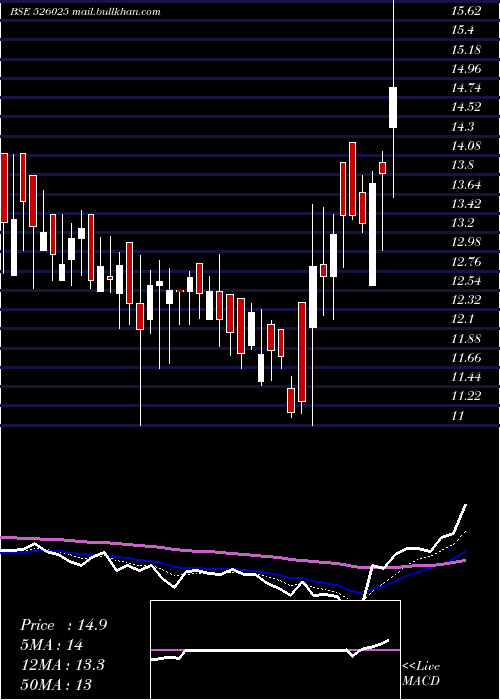Click the "Price : 14.9" legend entry

(x=63, y=625)
